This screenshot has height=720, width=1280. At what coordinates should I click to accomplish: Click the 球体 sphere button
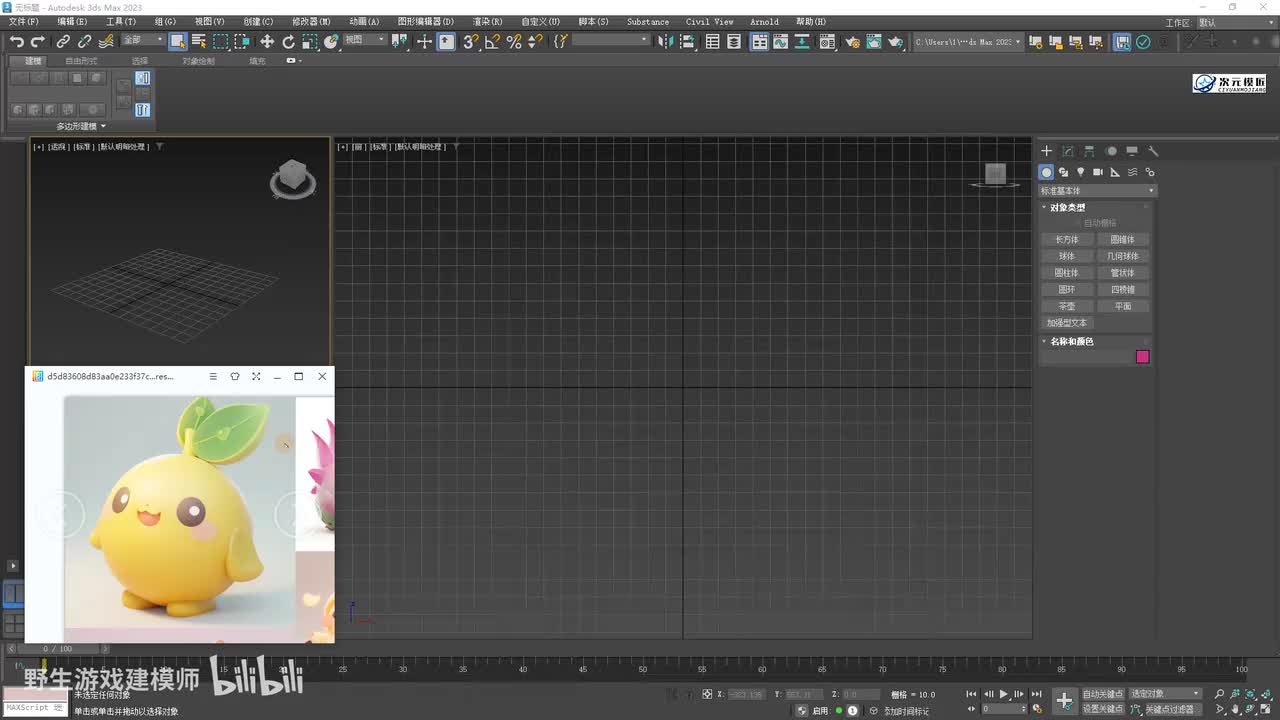pyautogui.click(x=1067, y=256)
